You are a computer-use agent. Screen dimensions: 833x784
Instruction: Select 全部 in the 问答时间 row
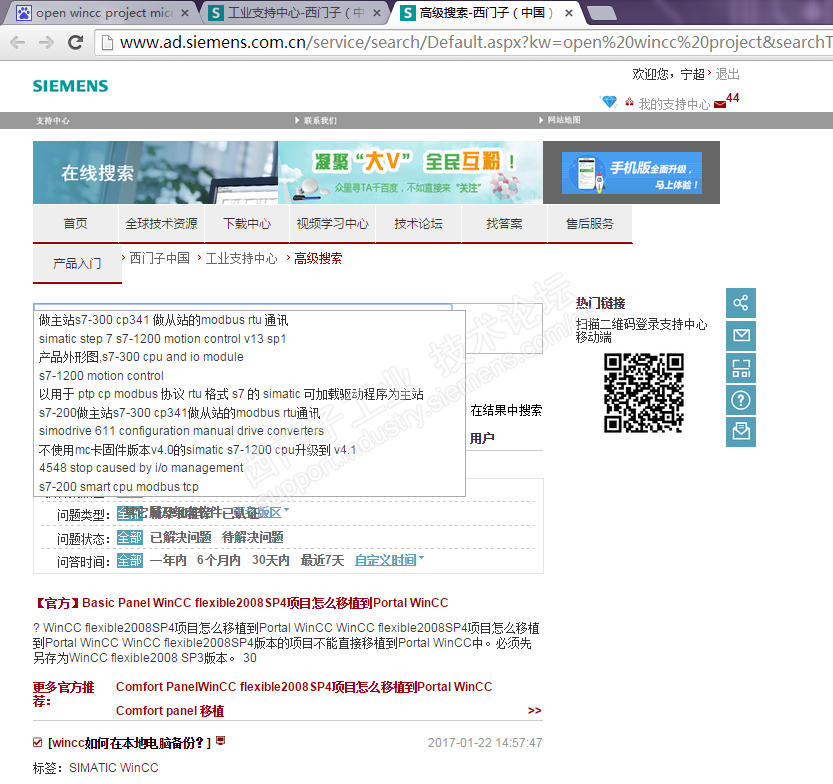[x=130, y=560]
